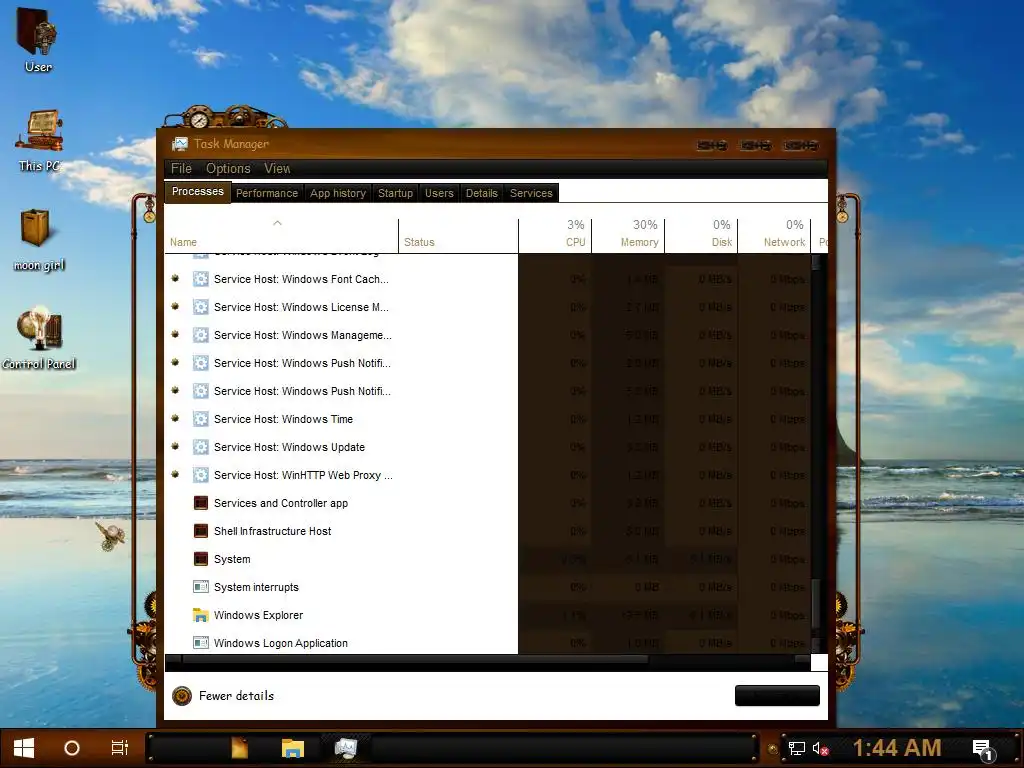Expand Service Host: WinHTTP Web Proxy
This screenshot has height=768, width=1024.
(175, 475)
